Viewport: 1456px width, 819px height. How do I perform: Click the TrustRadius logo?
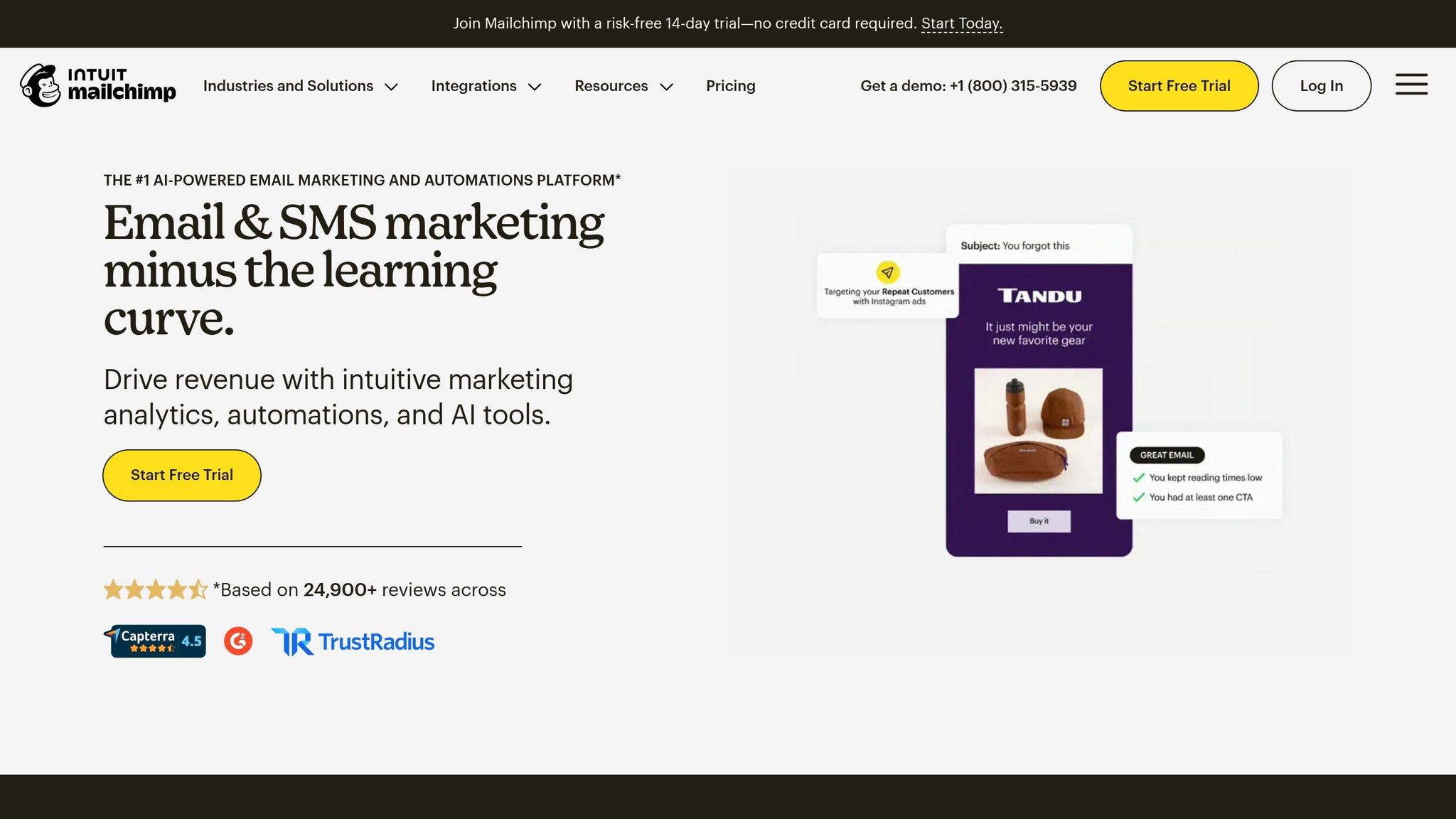(352, 641)
